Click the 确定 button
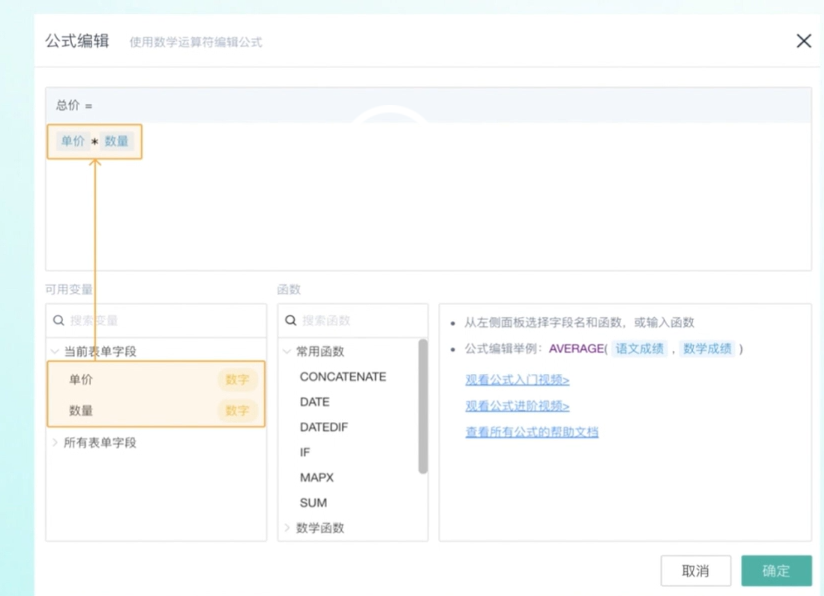The width and height of the screenshot is (824, 596). tap(776, 571)
